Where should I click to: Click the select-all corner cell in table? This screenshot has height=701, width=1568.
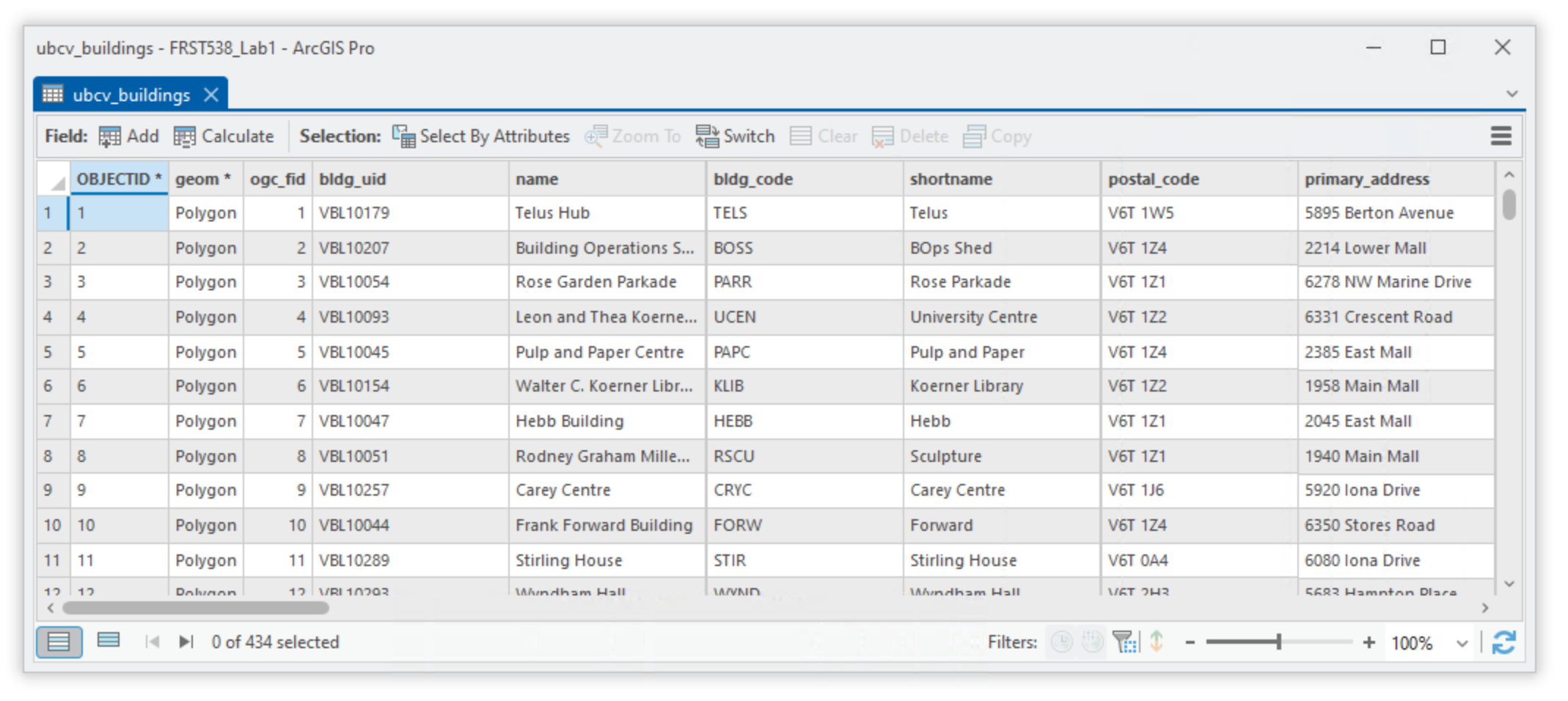pyautogui.click(x=54, y=180)
